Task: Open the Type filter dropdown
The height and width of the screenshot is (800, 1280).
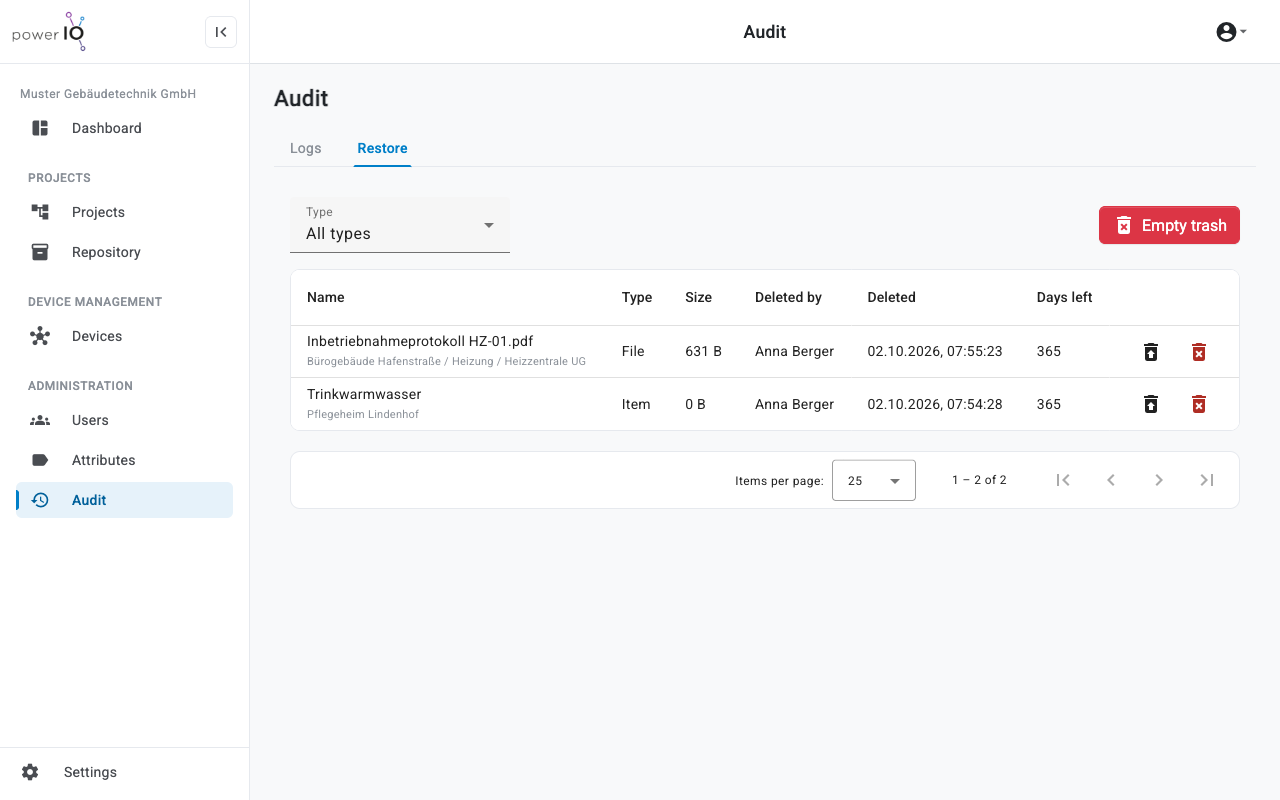Action: tap(400, 225)
